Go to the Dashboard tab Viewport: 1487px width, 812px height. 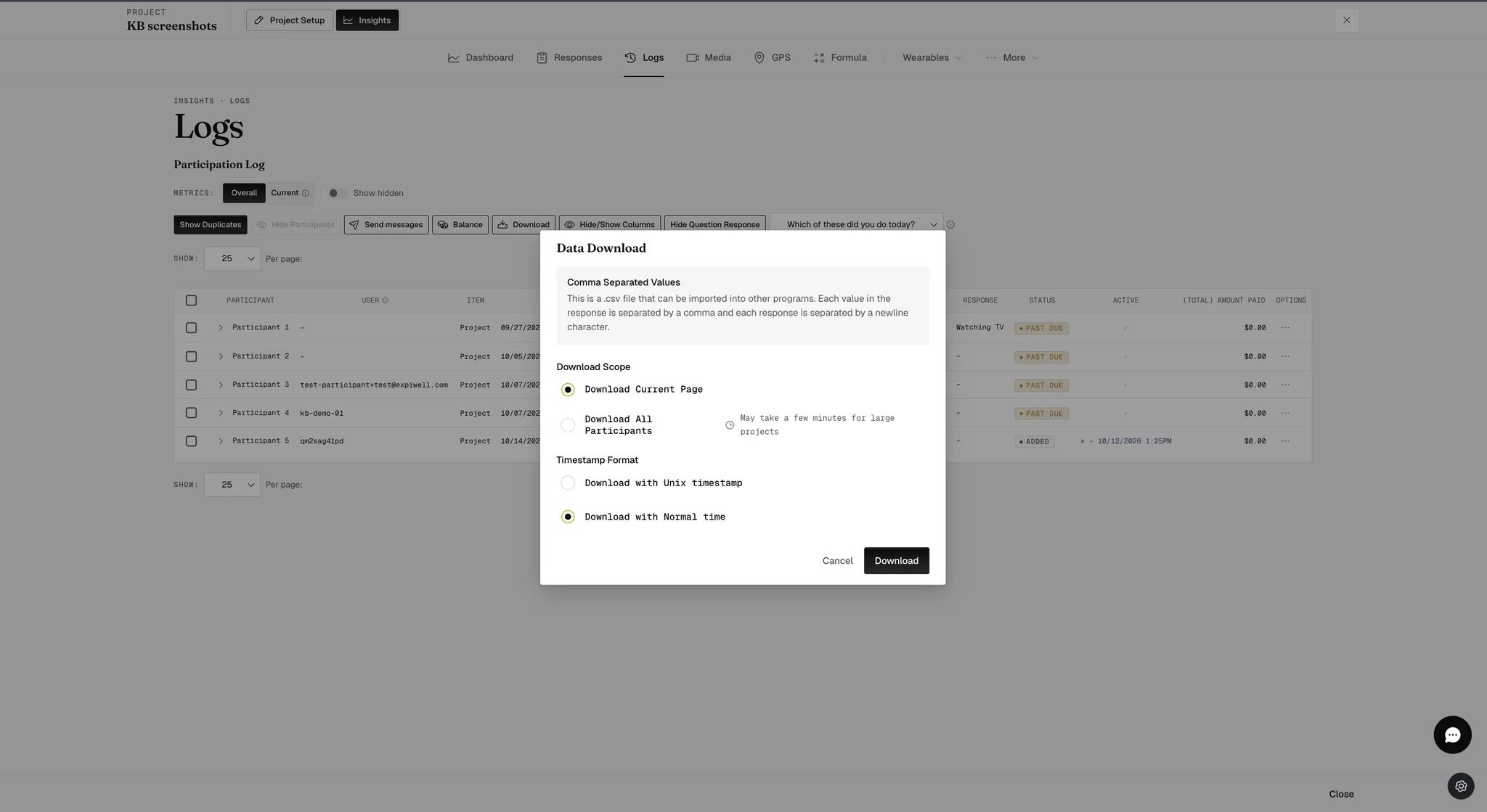(481, 58)
